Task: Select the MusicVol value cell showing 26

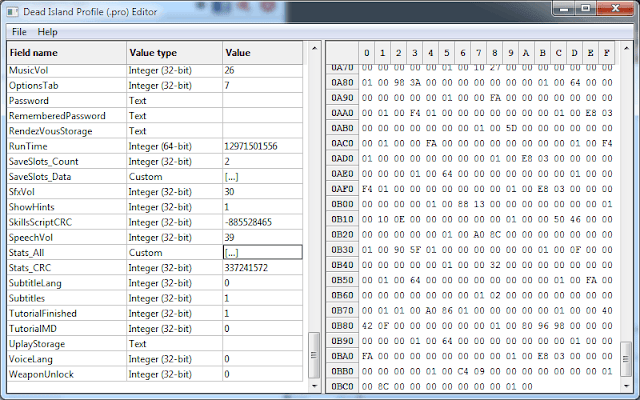Action: [261, 71]
